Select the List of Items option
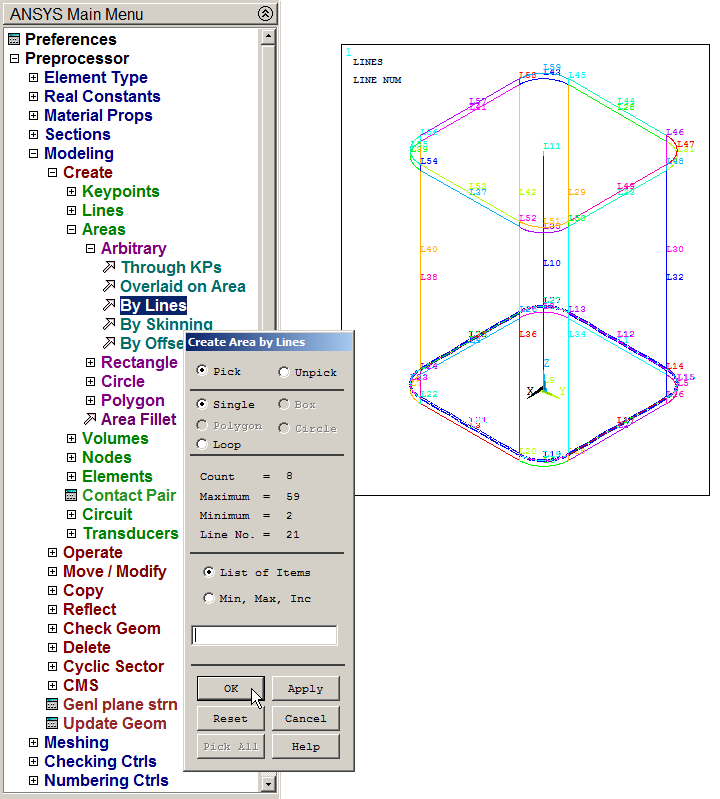The image size is (720, 799). click(208, 572)
